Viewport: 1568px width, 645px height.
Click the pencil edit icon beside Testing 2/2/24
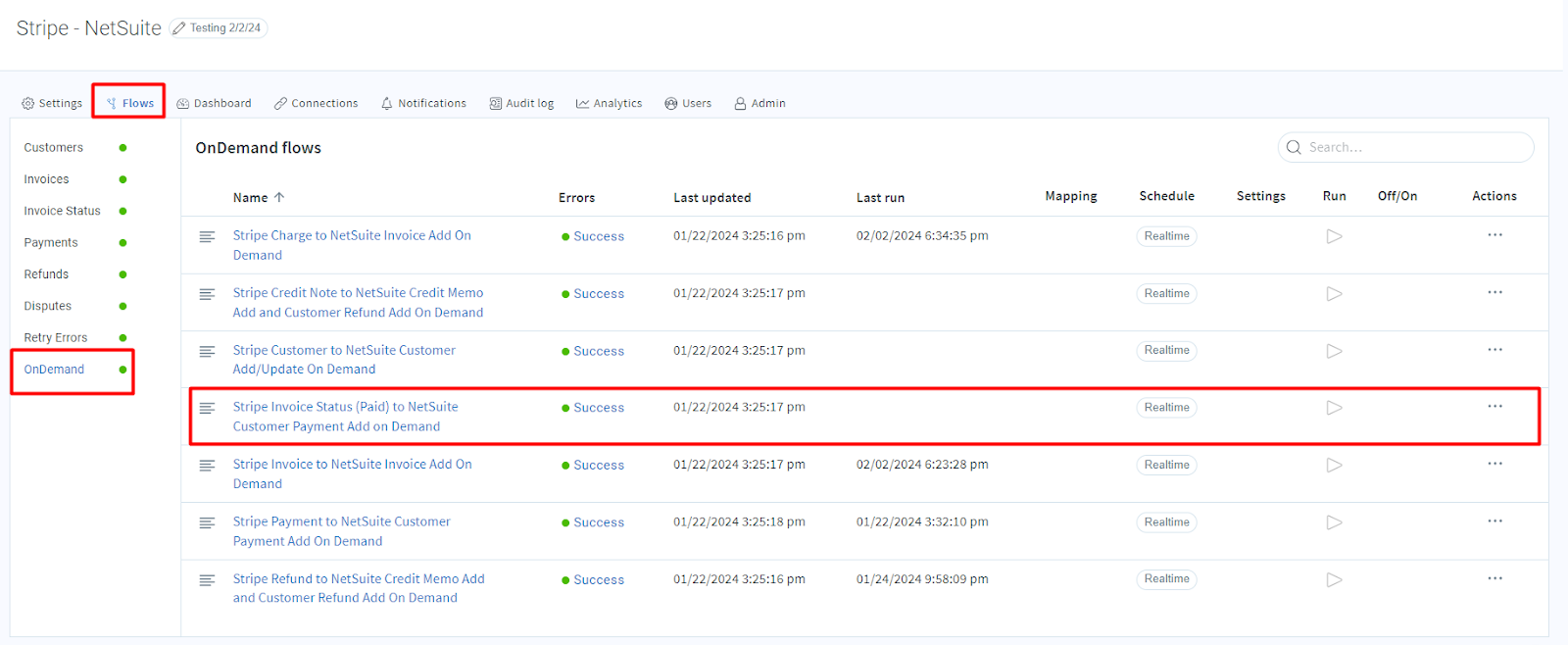click(178, 28)
